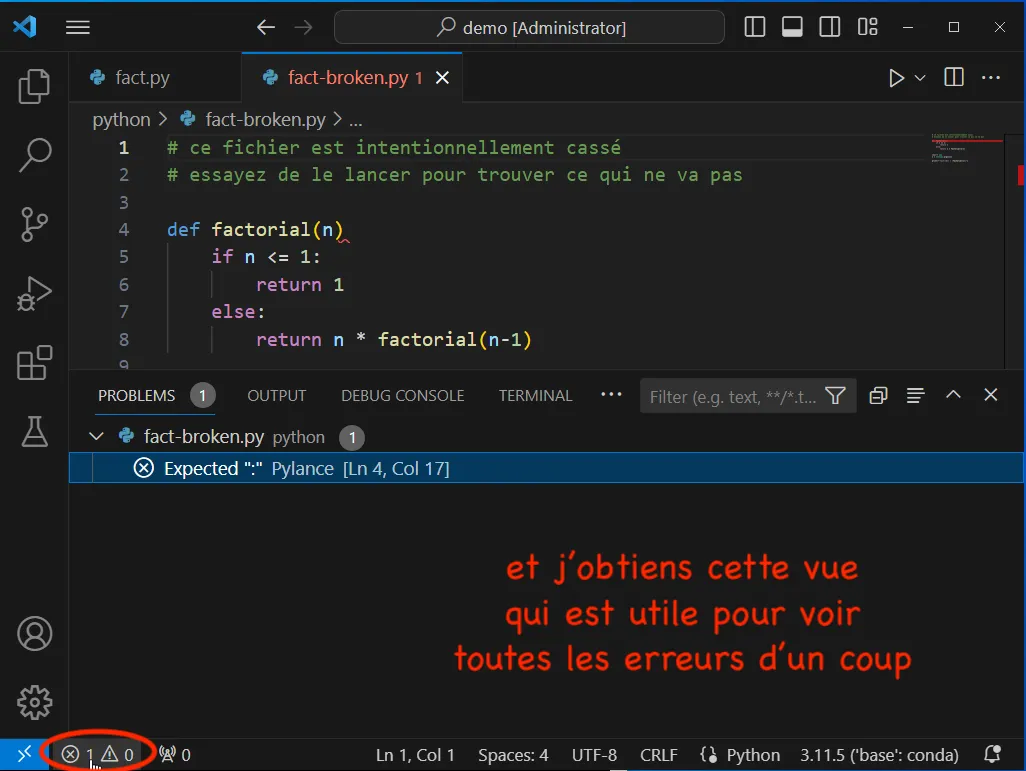Open the Extensions view
Viewport: 1026px width, 771px height.
tap(34, 363)
